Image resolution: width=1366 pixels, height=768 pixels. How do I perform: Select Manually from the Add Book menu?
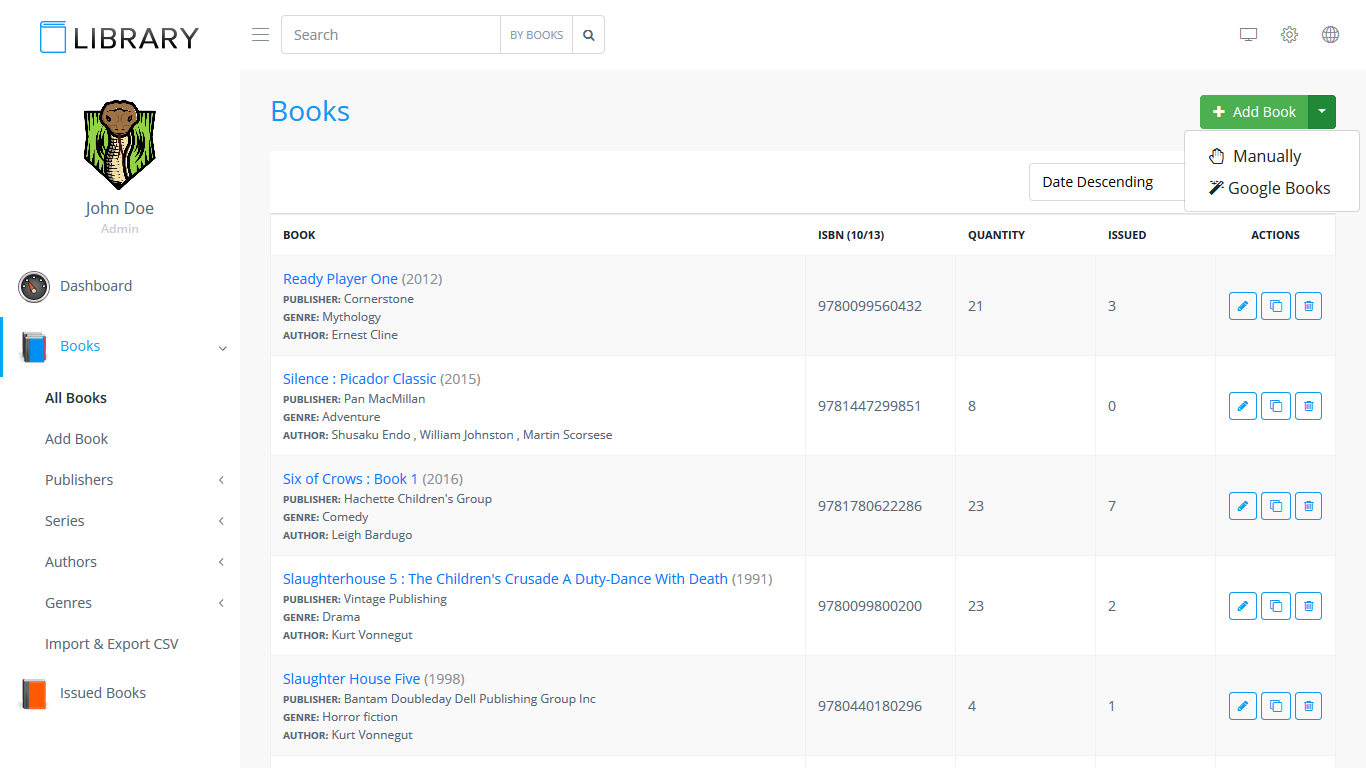pos(1266,156)
